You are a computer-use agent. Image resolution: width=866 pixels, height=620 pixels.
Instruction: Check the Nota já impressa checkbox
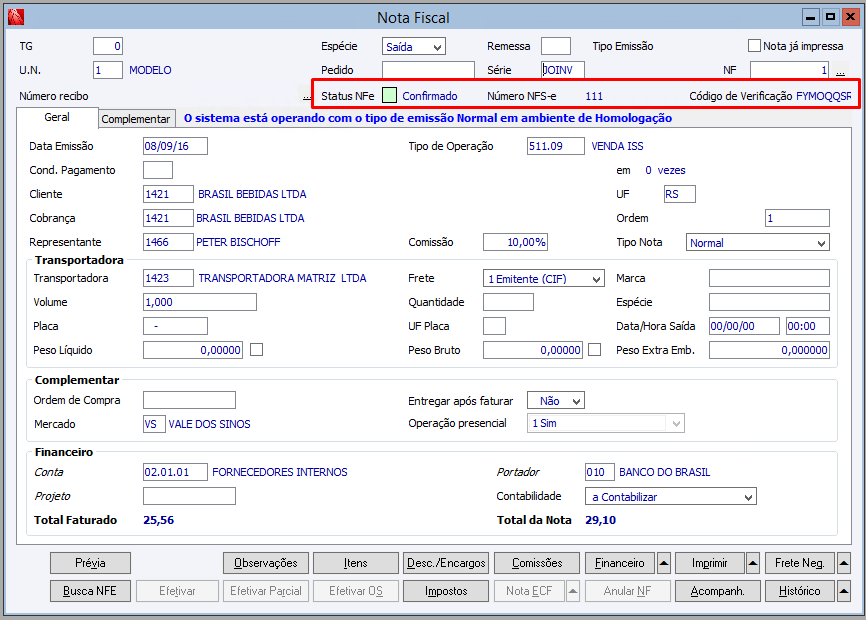coord(755,46)
